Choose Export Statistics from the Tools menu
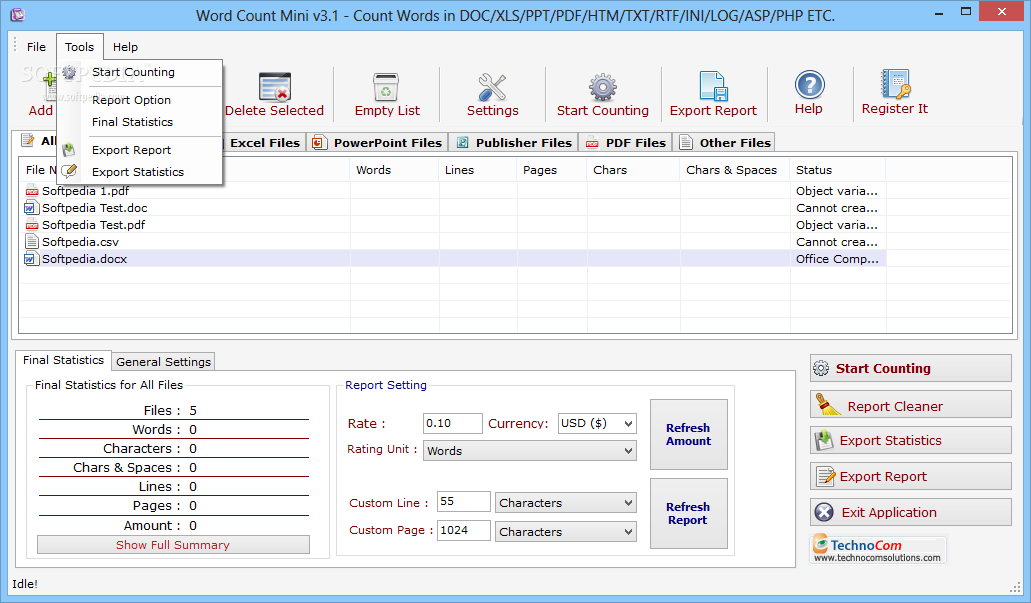Viewport: 1031px width, 603px height. [x=139, y=172]
